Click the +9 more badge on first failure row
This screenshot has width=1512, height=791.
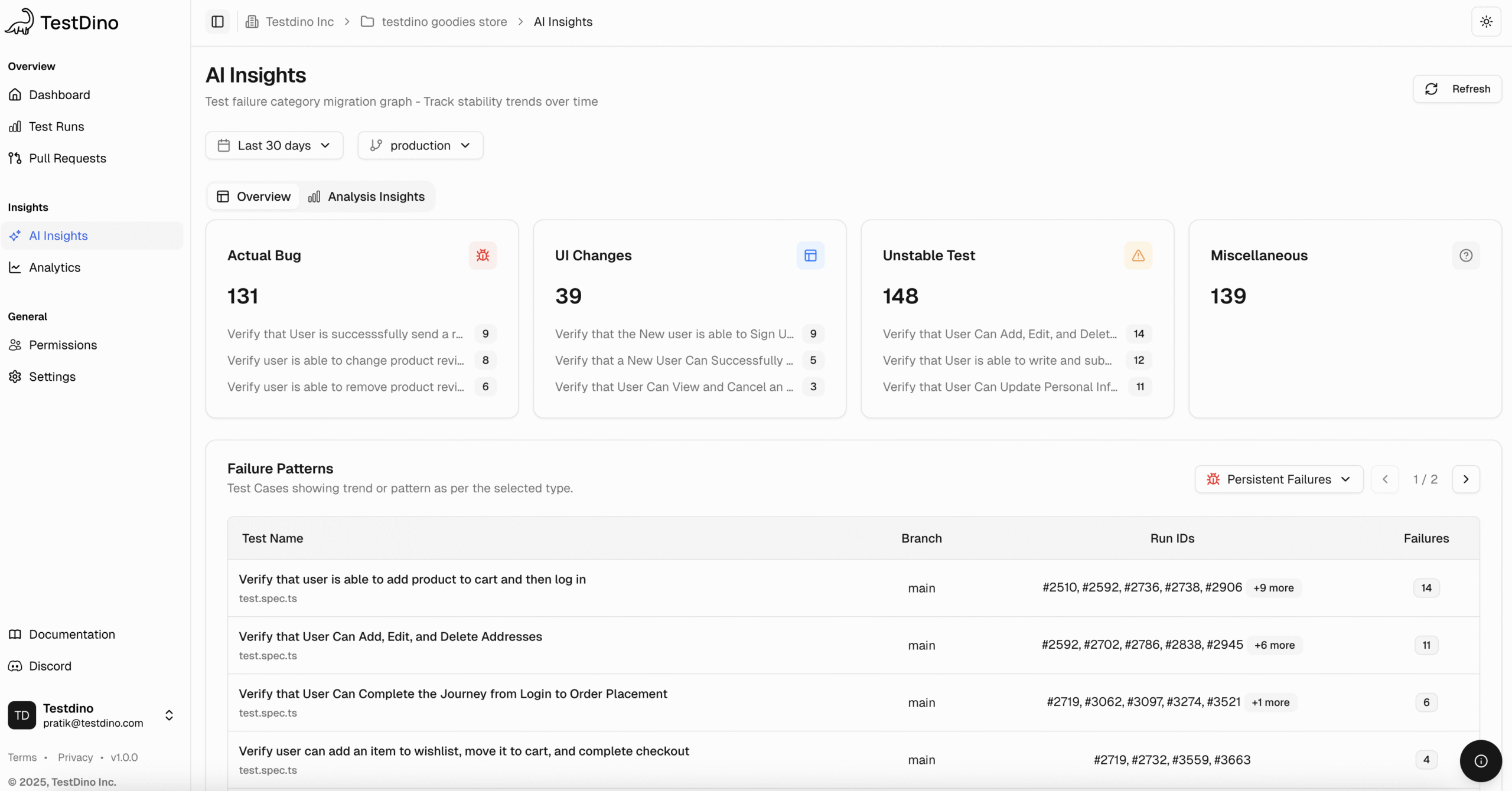tap(1273, 587)
